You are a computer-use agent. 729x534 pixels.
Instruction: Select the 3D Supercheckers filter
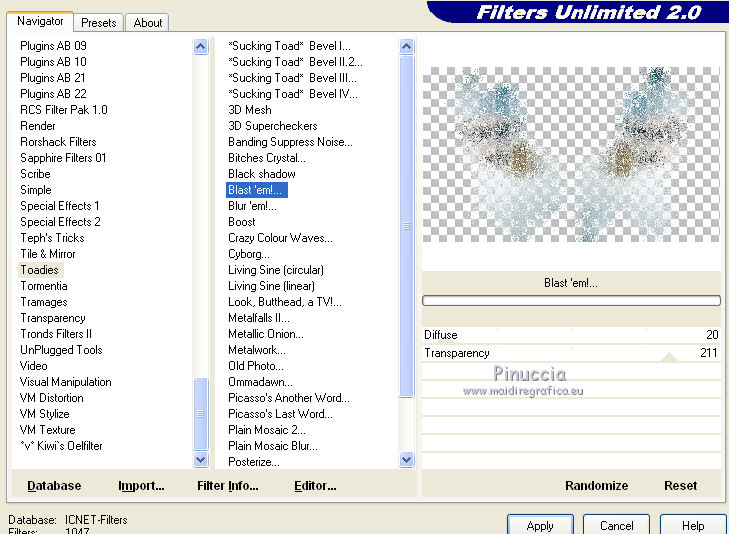point(272,125)
